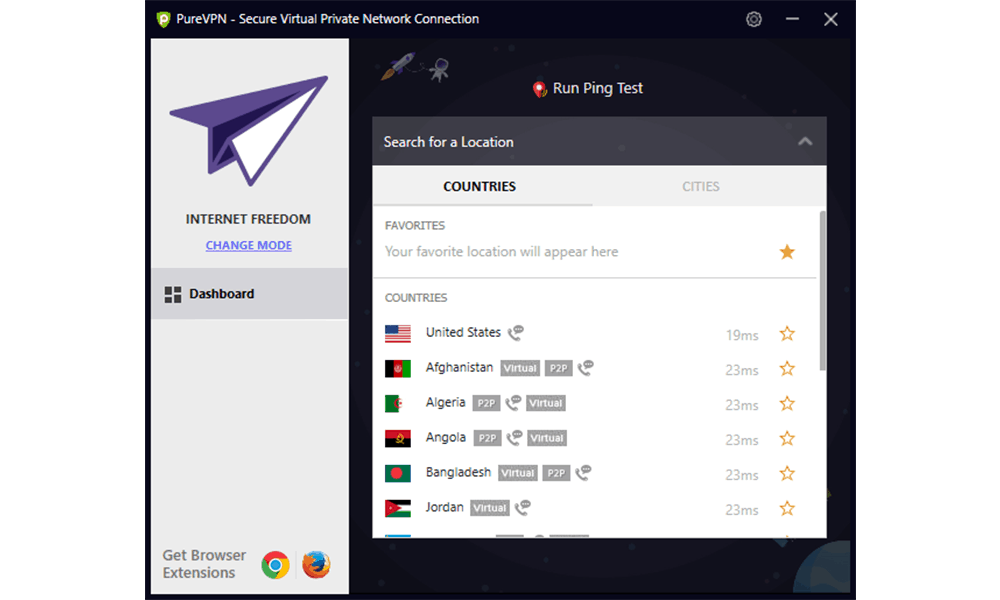Click the purple paper plane mode logo
The height and width of the screenshot is (600, 1000).
click(249, 131)
